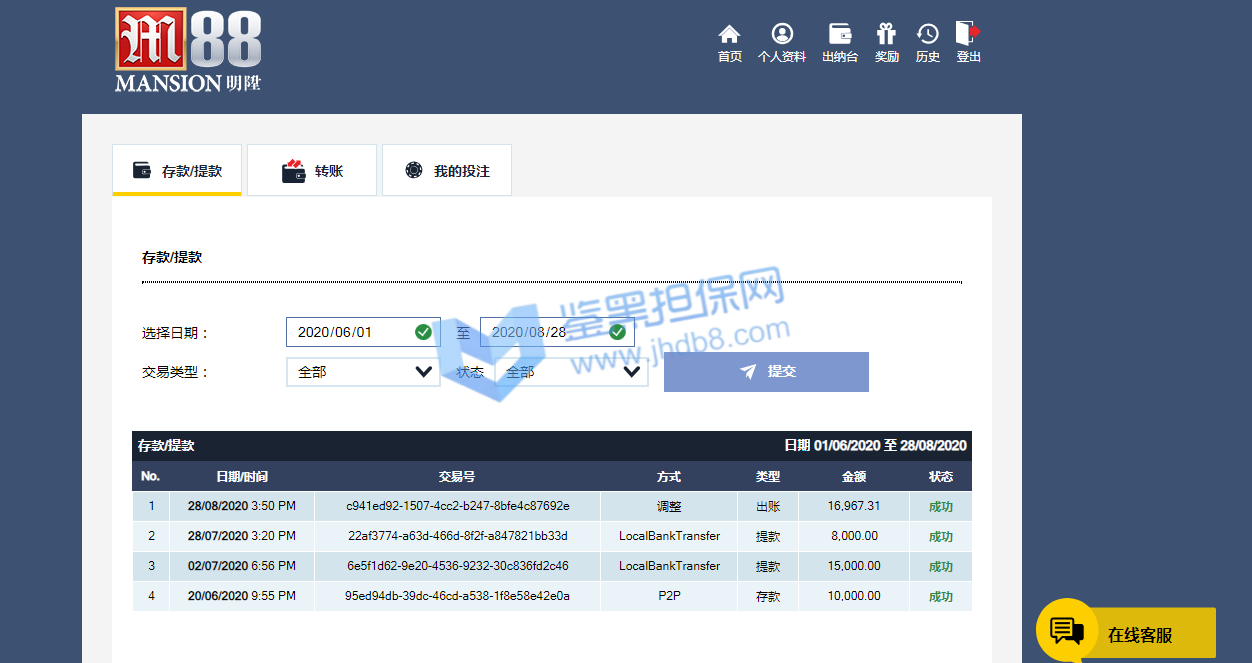Click the M88 Mansion logo
Viewport: 1252px width, 663px height.
(x=188, y=50)
